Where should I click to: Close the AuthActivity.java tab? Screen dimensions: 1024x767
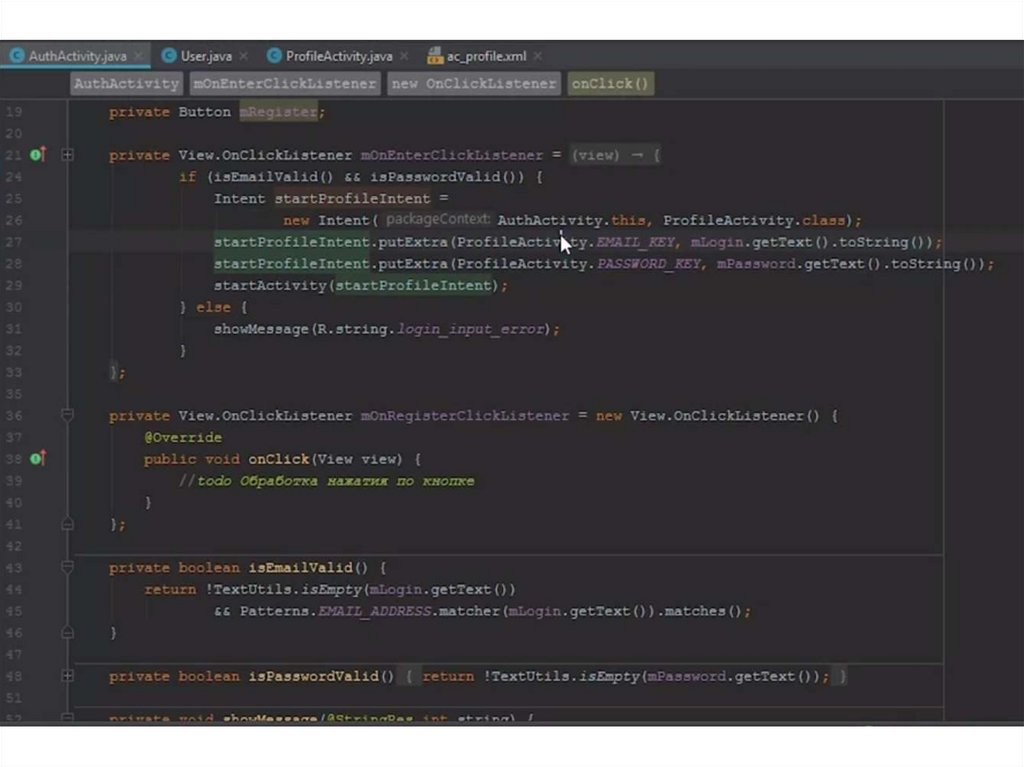[137, 56]
